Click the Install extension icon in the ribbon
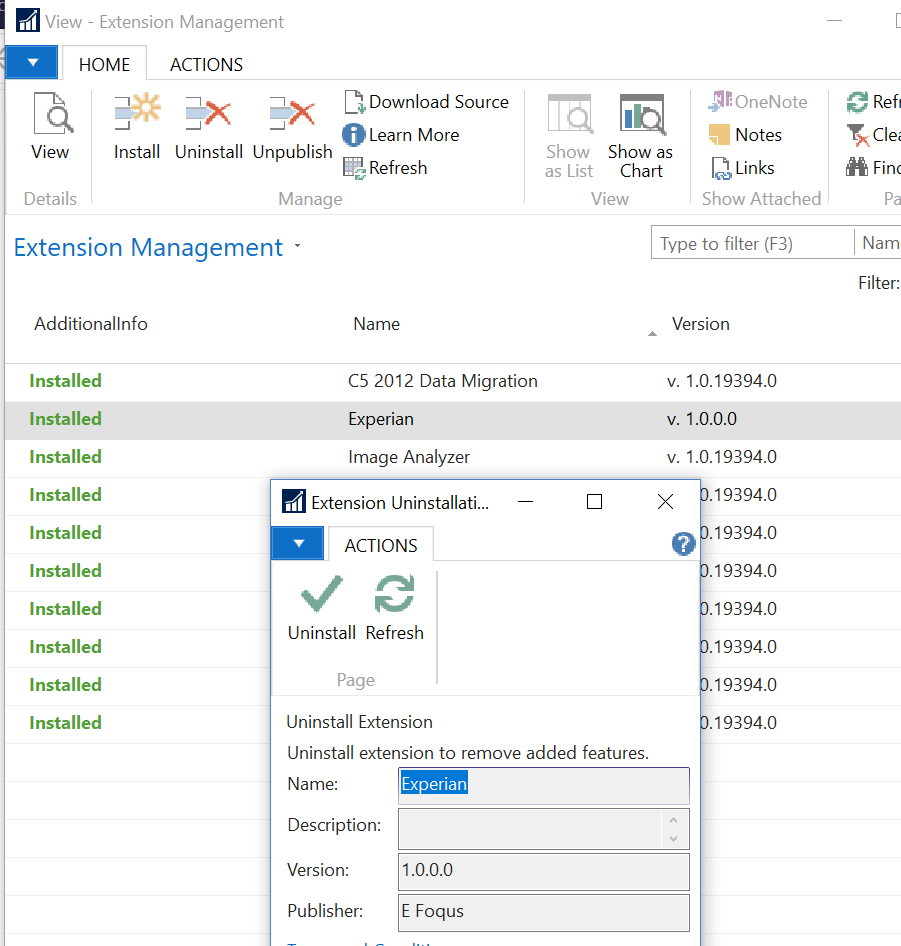901x946 pixels. click(x=137, y=112)
